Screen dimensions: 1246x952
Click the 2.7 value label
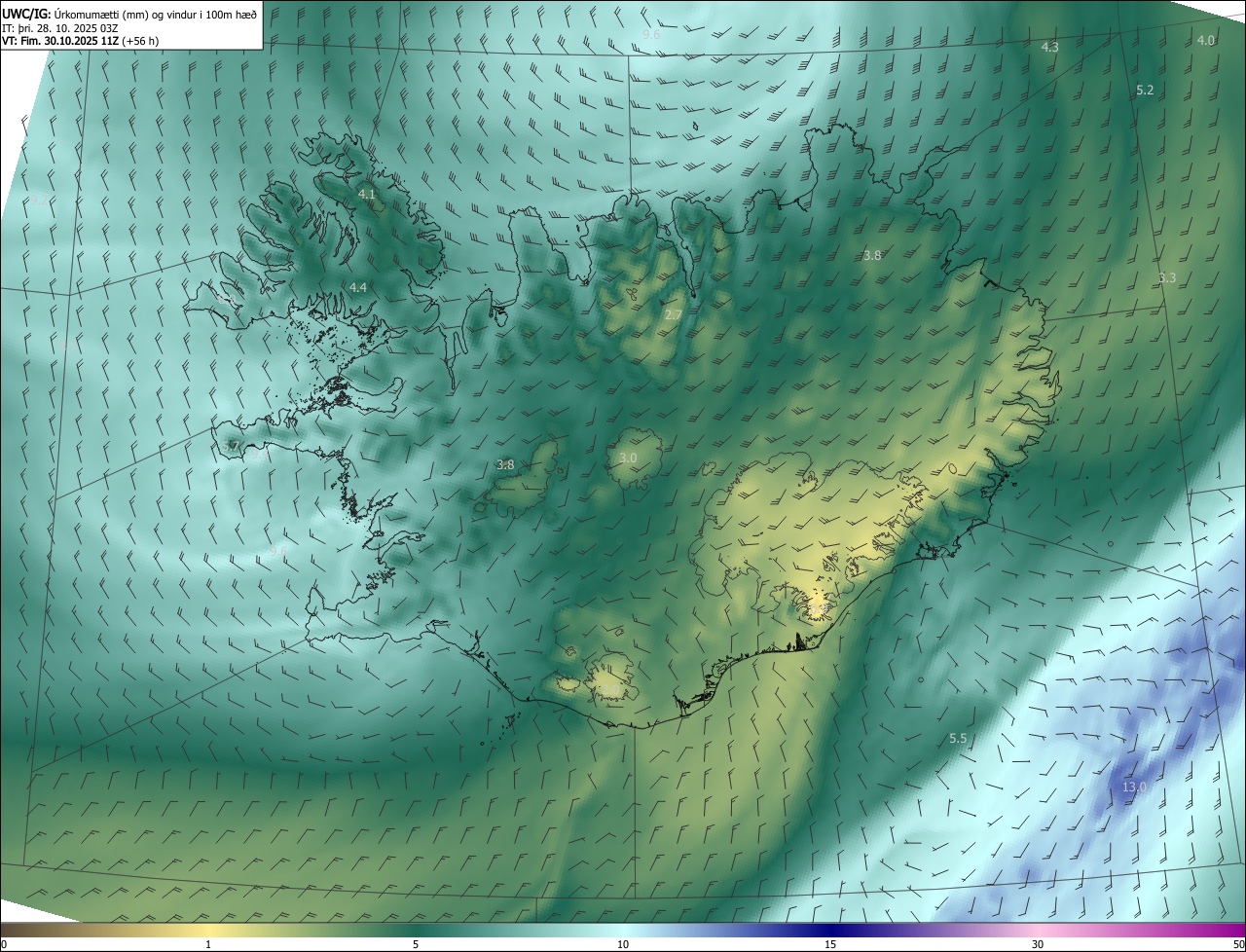pyautogui.click(x=674, y=314)
